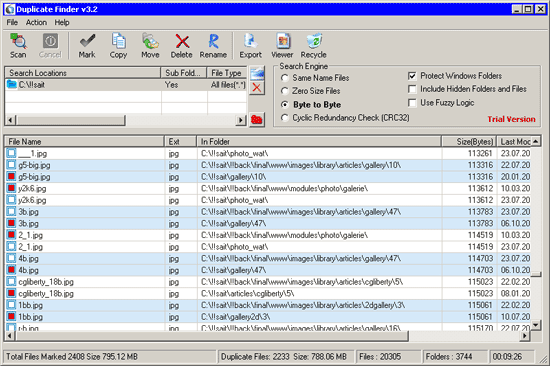Open the Help menu
This screenshot has height=366, width=550.
[x=62, y=22]
